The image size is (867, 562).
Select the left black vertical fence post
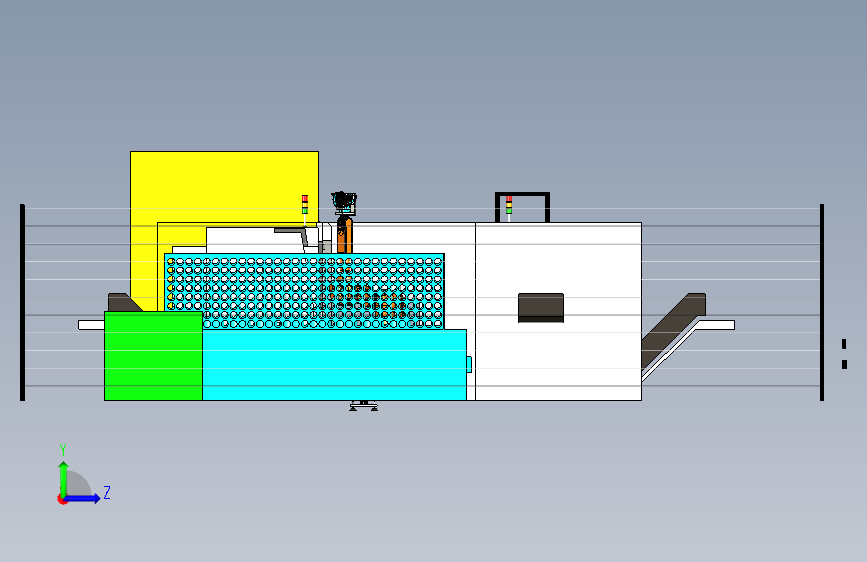pyautogui.click(x=22, y=302)
